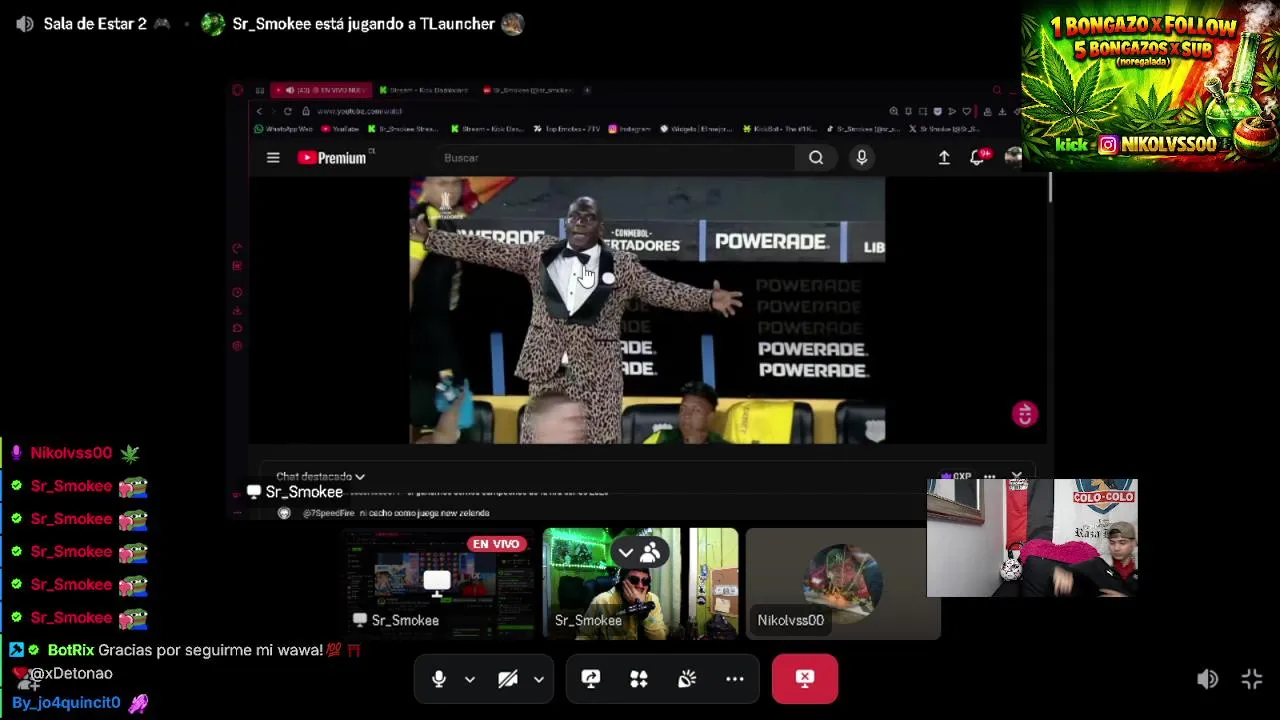Select Sr_Smokee's webcam tile
1280x720 pixels.
point(640,583)
